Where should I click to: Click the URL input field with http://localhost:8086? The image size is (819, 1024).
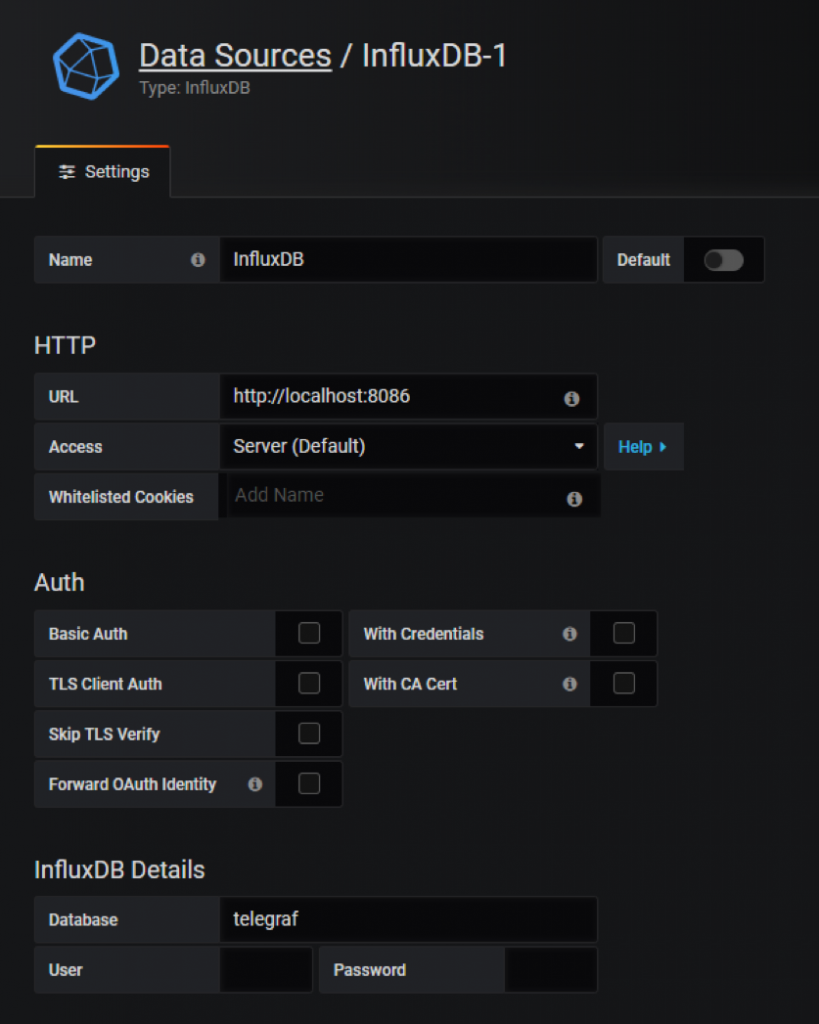pyautogui.click(x=408, y=396)
